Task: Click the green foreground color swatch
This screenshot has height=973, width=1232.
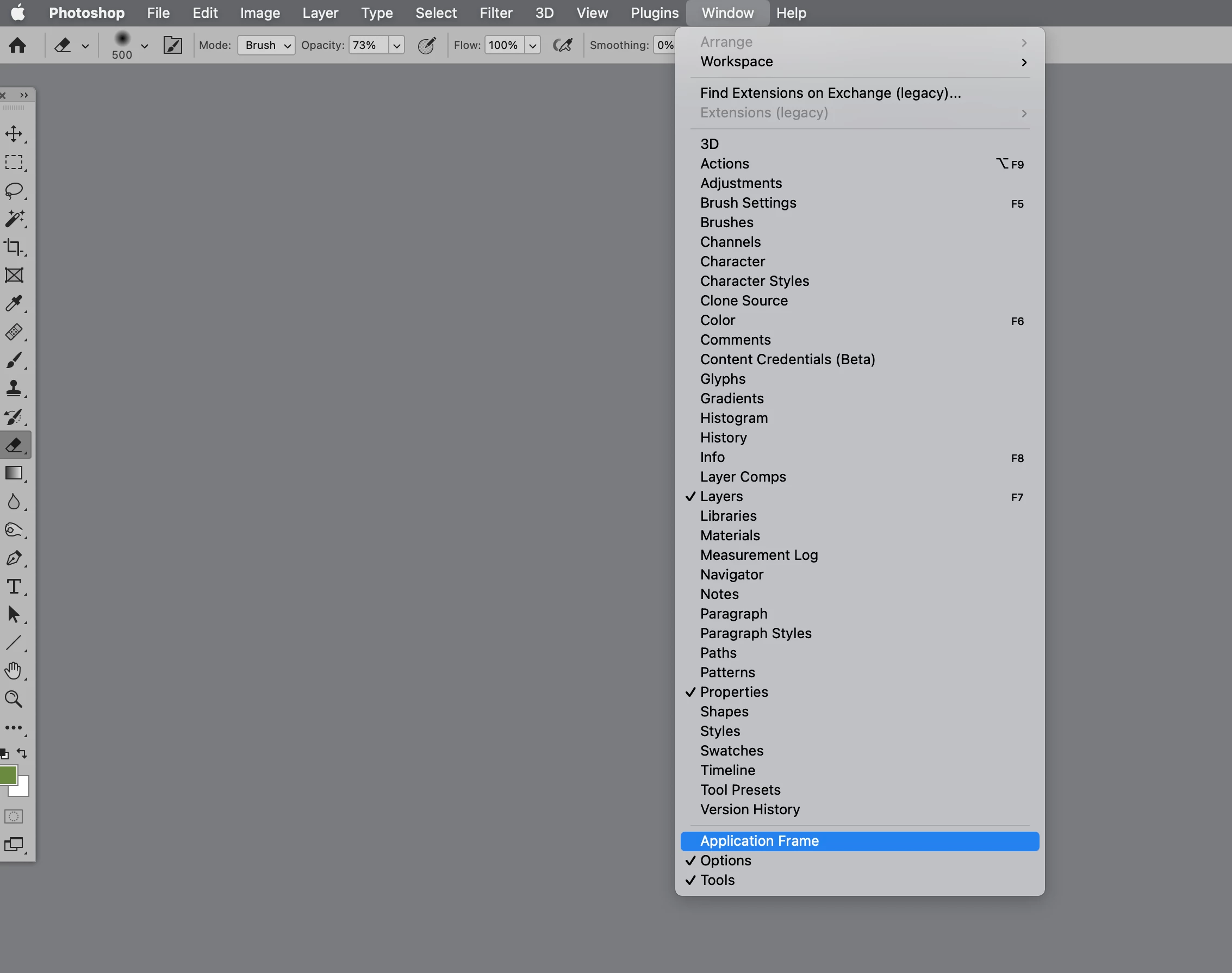Action: tap(8, 775)
